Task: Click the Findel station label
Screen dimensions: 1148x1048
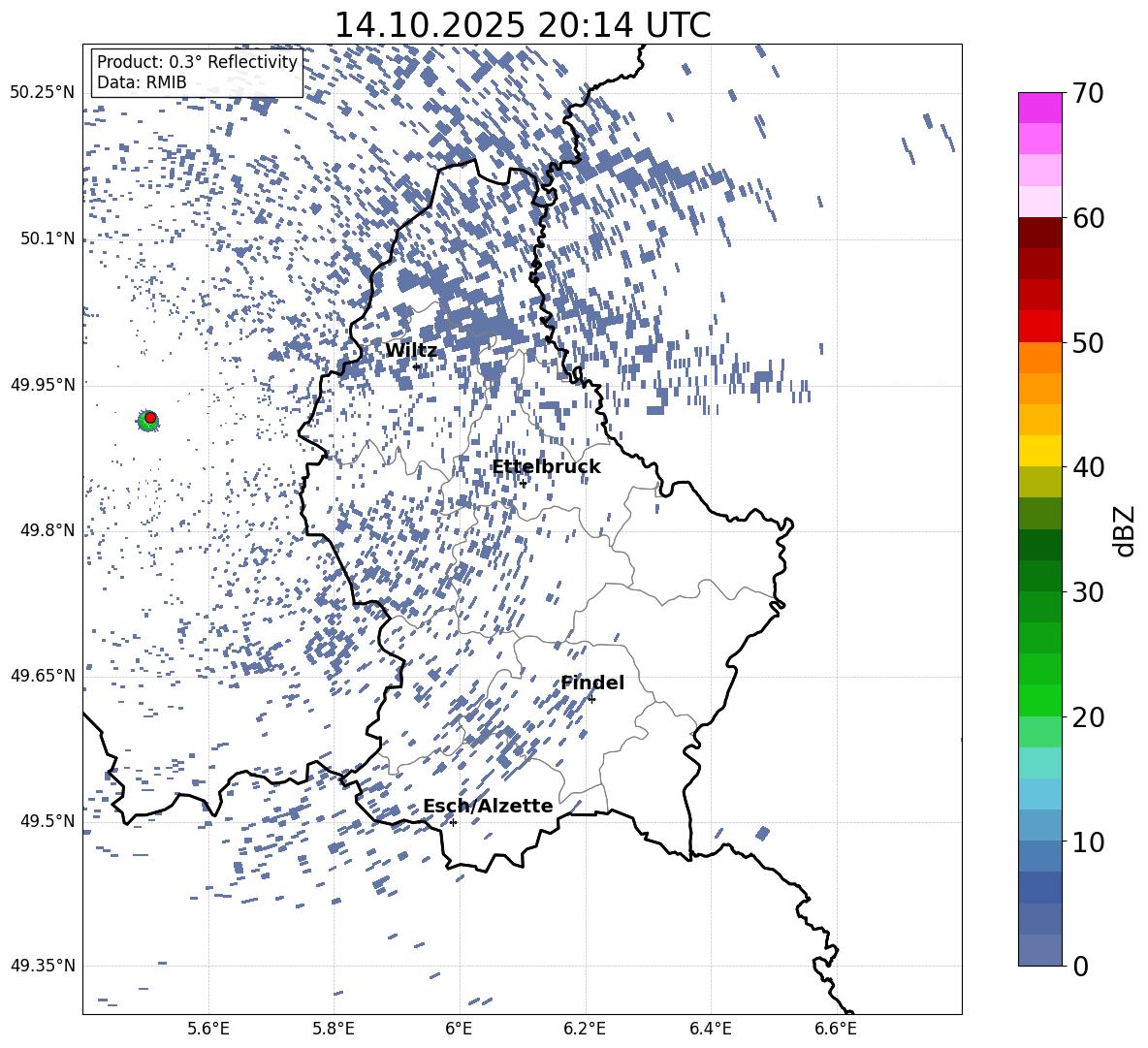Action: coord(592,683)
